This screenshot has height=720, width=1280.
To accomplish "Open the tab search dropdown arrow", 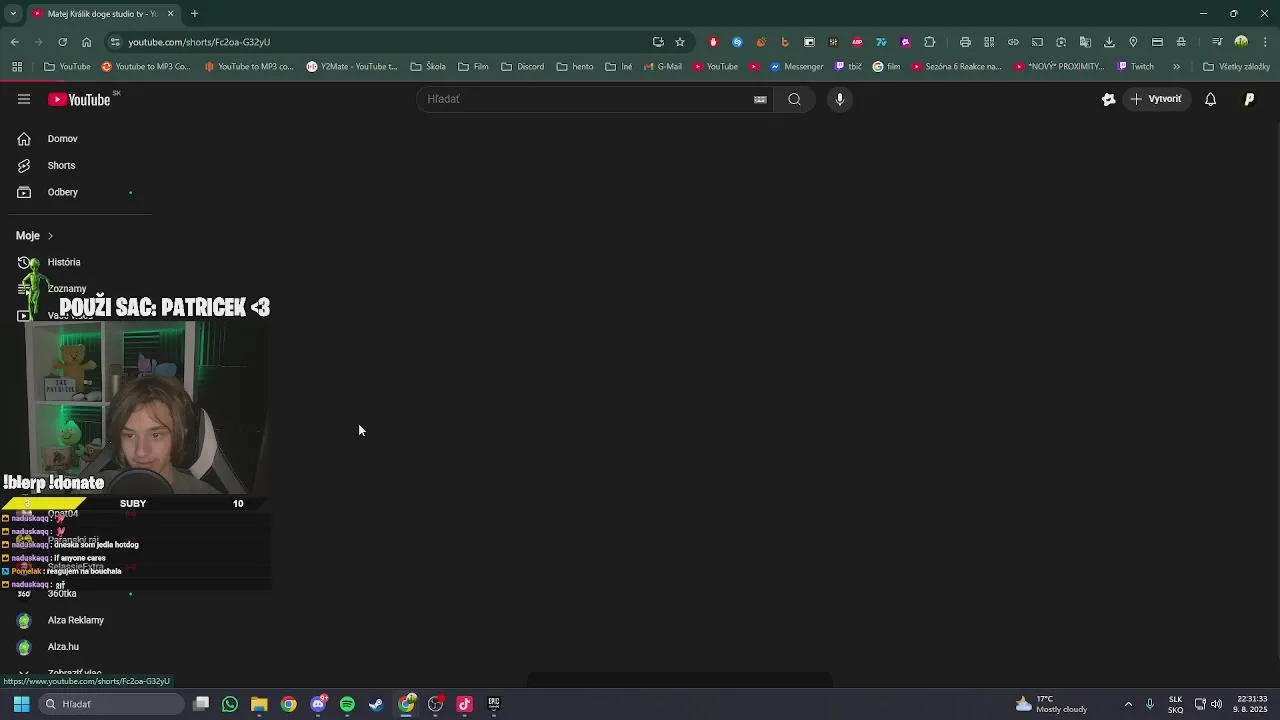I will coord(13,14).
